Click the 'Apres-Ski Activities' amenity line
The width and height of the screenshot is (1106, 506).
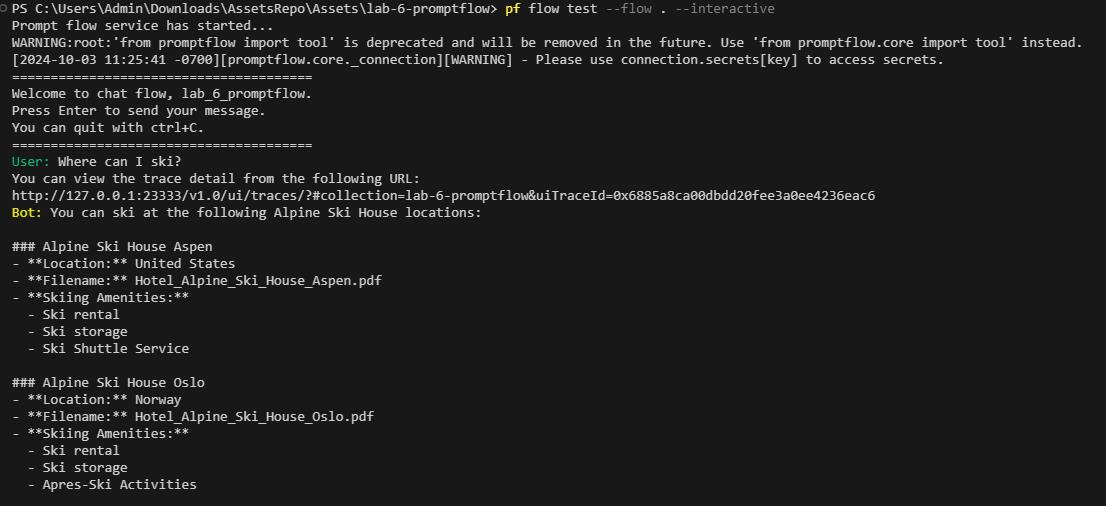(119, 485)
